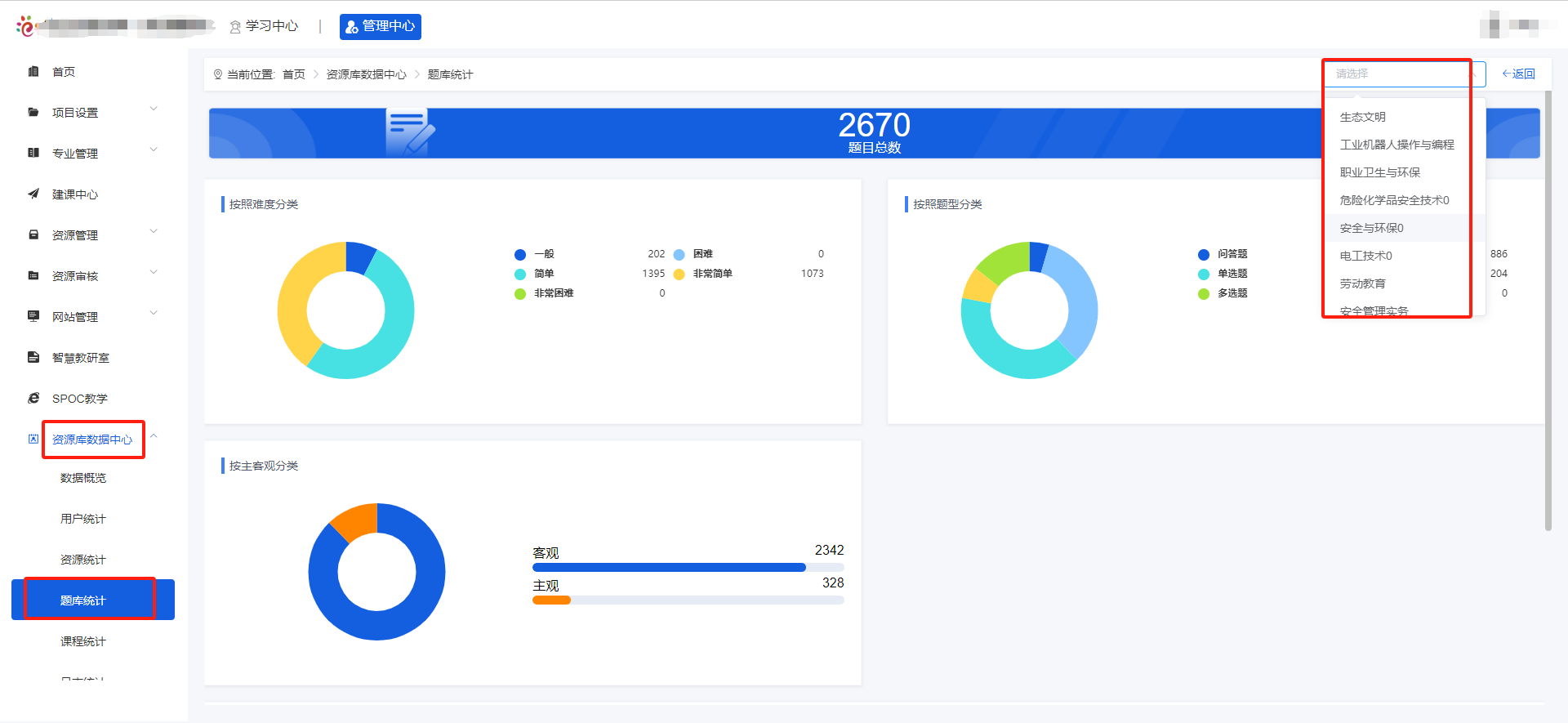Switch to 学习中心 tab
The height and width of the screenshot is (723, 1568).
264,26
